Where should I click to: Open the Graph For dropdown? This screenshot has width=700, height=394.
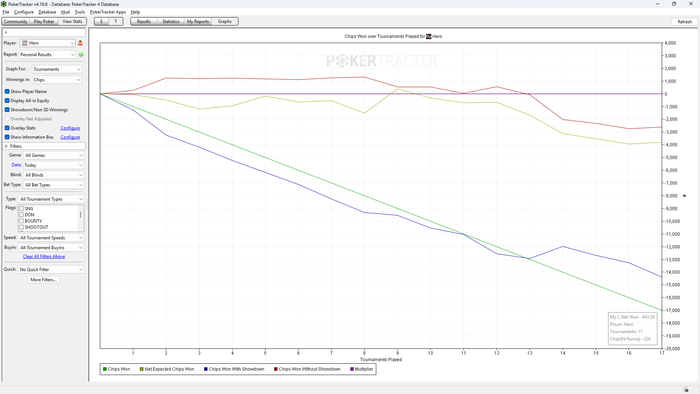(x=57, y=69)
